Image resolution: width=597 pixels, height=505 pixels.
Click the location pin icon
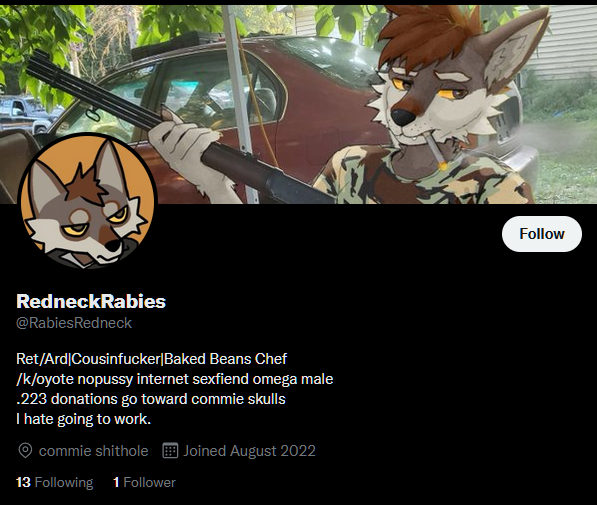tap(25, 451)
